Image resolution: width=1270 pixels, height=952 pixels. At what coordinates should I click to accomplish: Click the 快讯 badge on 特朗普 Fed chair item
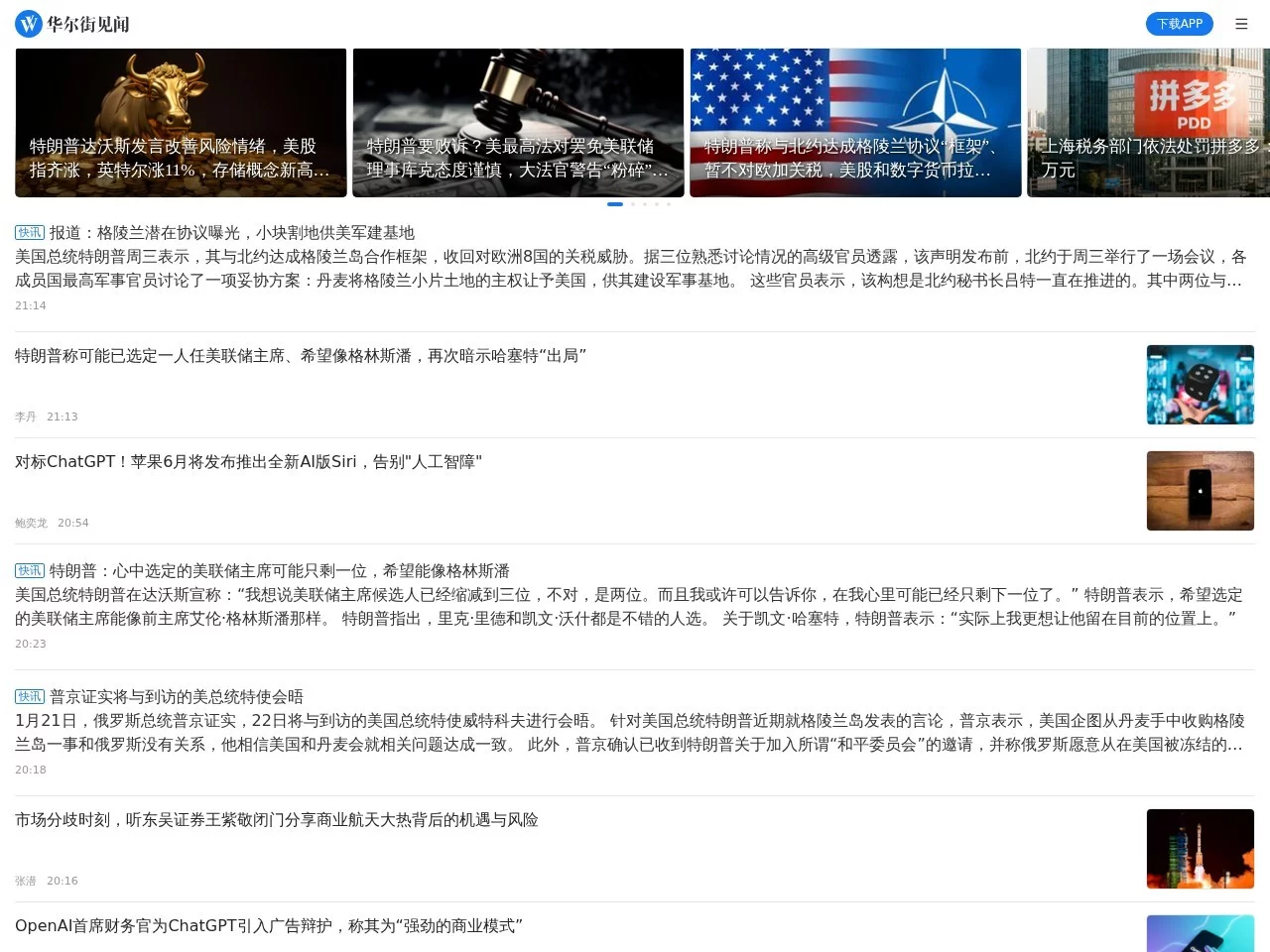click(29, 571)
